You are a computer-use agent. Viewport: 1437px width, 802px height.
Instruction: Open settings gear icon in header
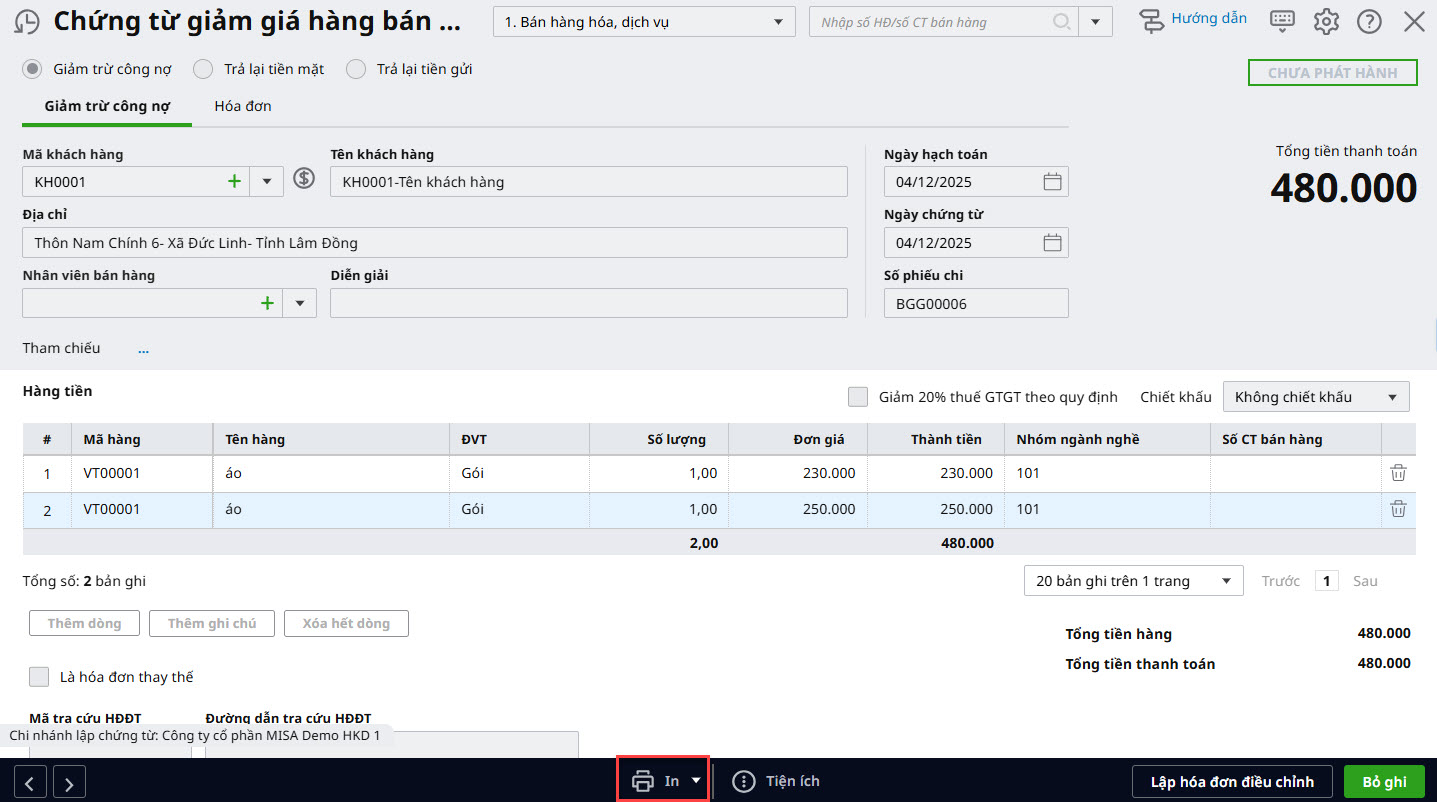1326,21
